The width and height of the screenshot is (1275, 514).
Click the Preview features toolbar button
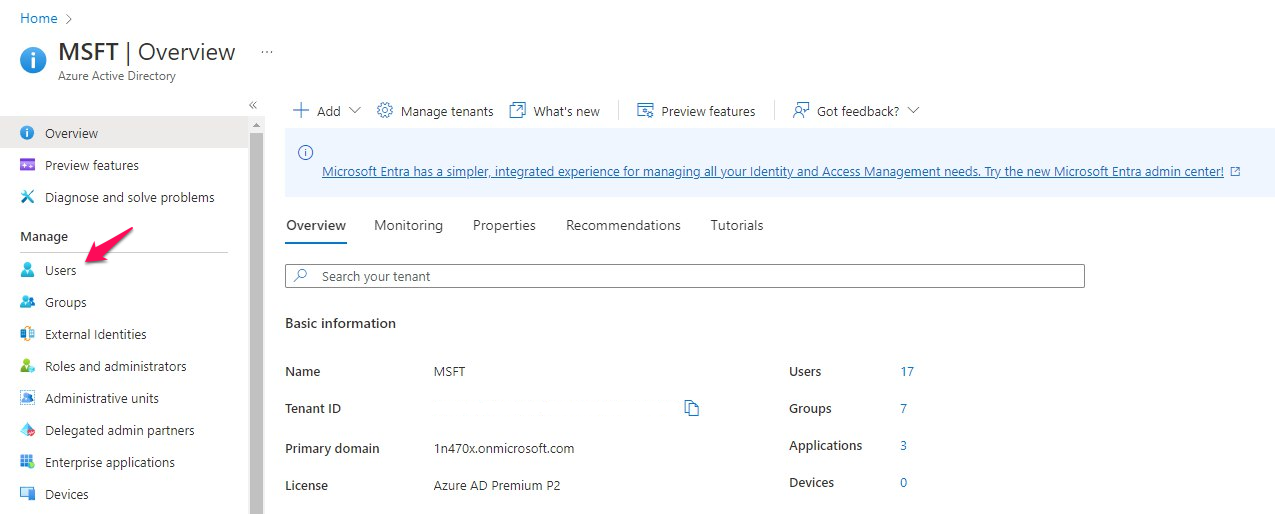(x=697, y=111)
